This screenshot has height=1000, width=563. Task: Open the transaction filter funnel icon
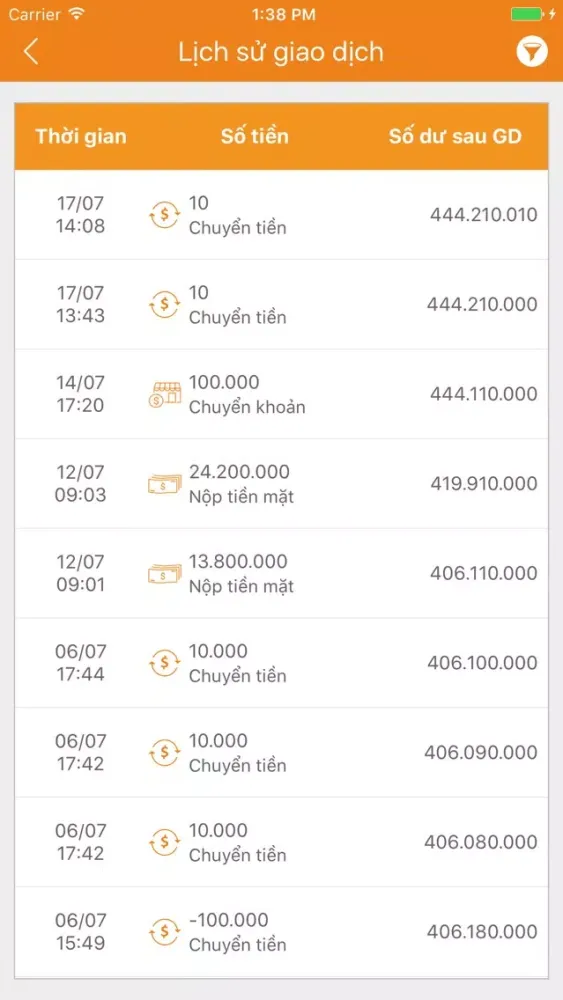click(x=532, y=52)
